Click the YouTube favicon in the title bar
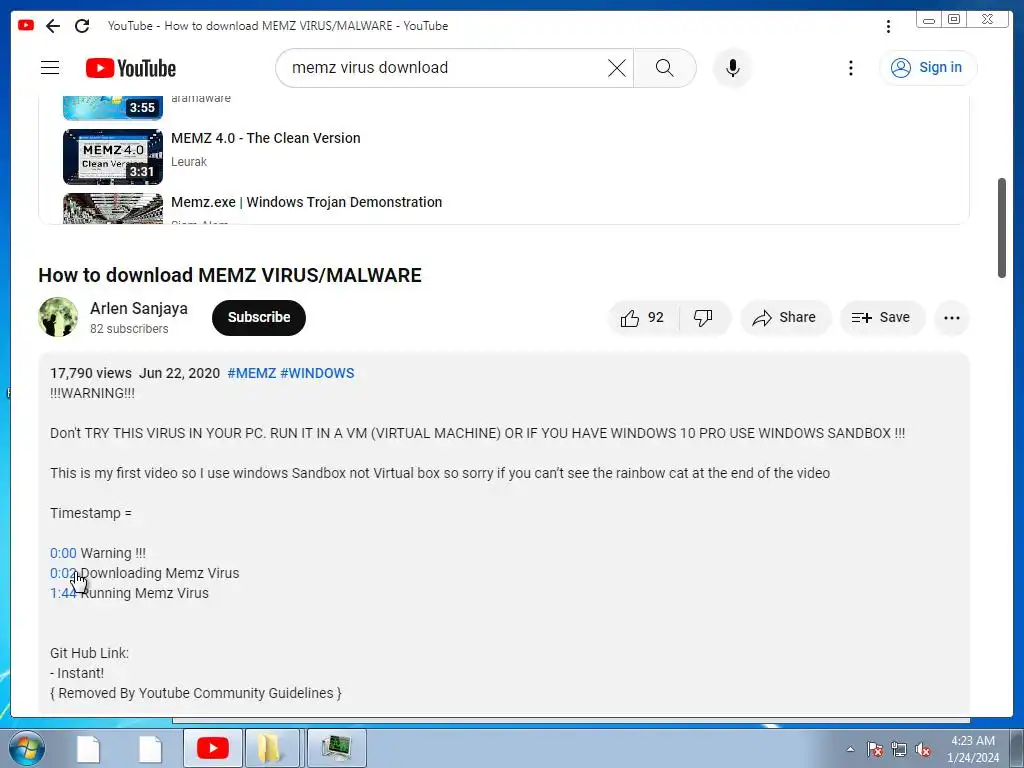Screen dimensions: 1024x768 tap(26, 25)
